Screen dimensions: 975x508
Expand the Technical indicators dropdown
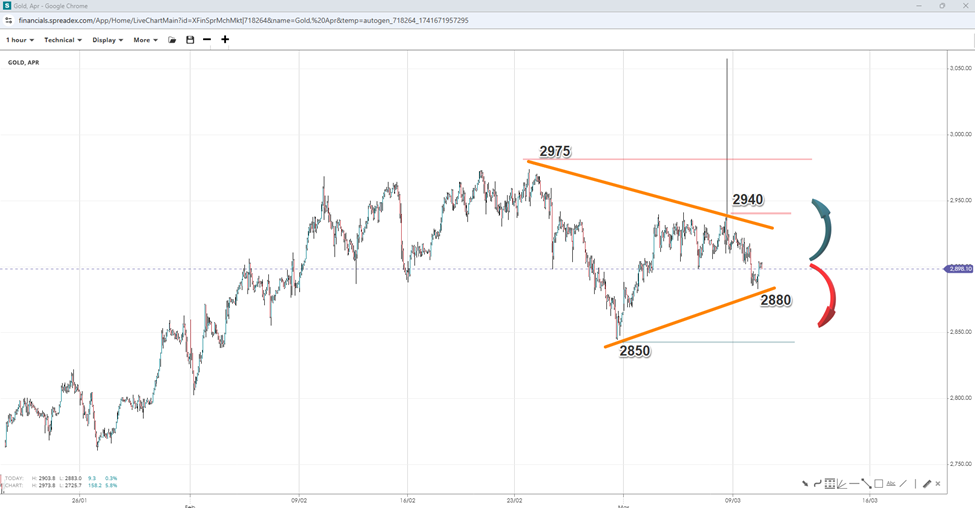click(x=63, y=40)
